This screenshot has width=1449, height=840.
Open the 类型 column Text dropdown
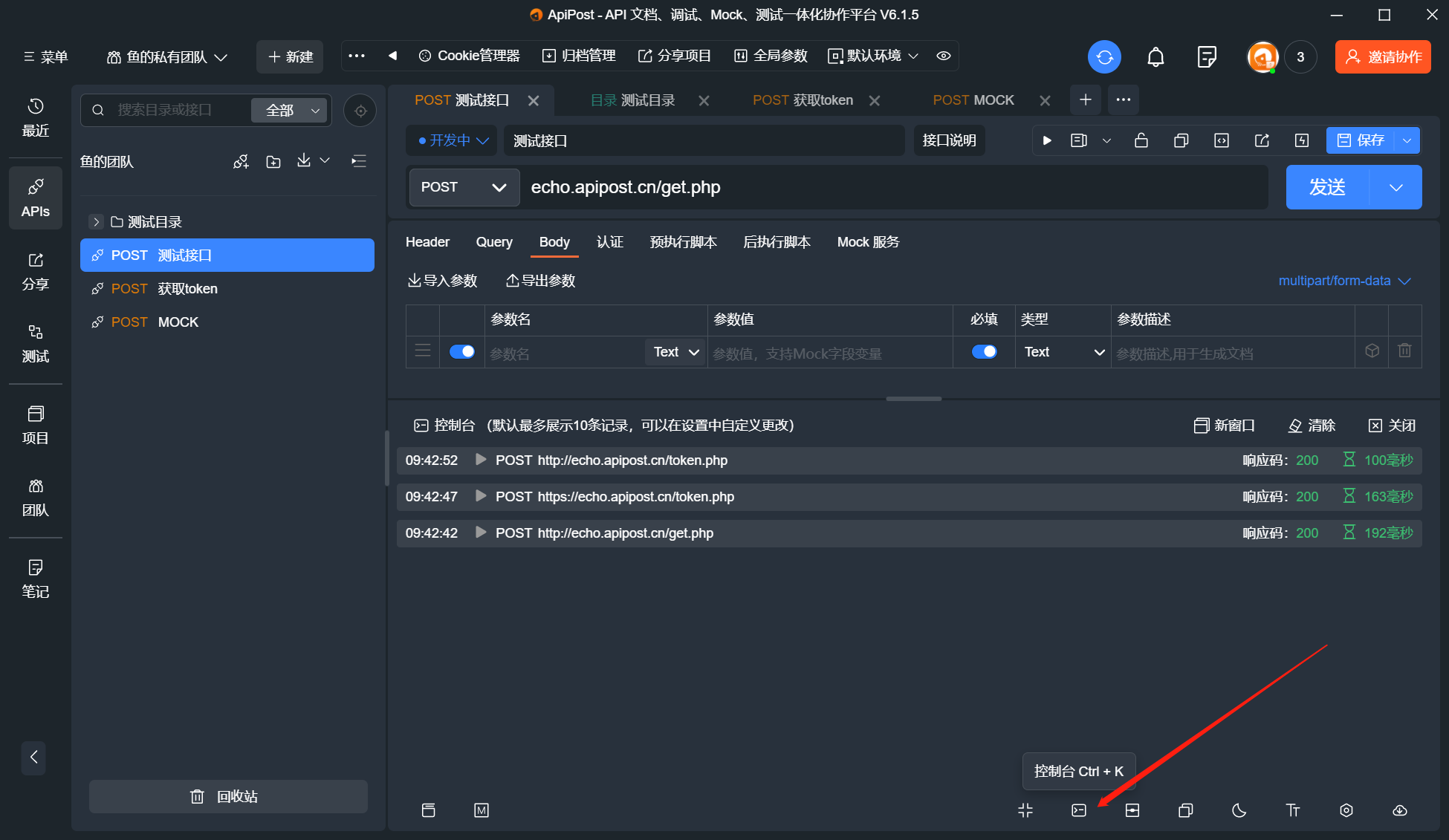click(x=1063, y=352)
